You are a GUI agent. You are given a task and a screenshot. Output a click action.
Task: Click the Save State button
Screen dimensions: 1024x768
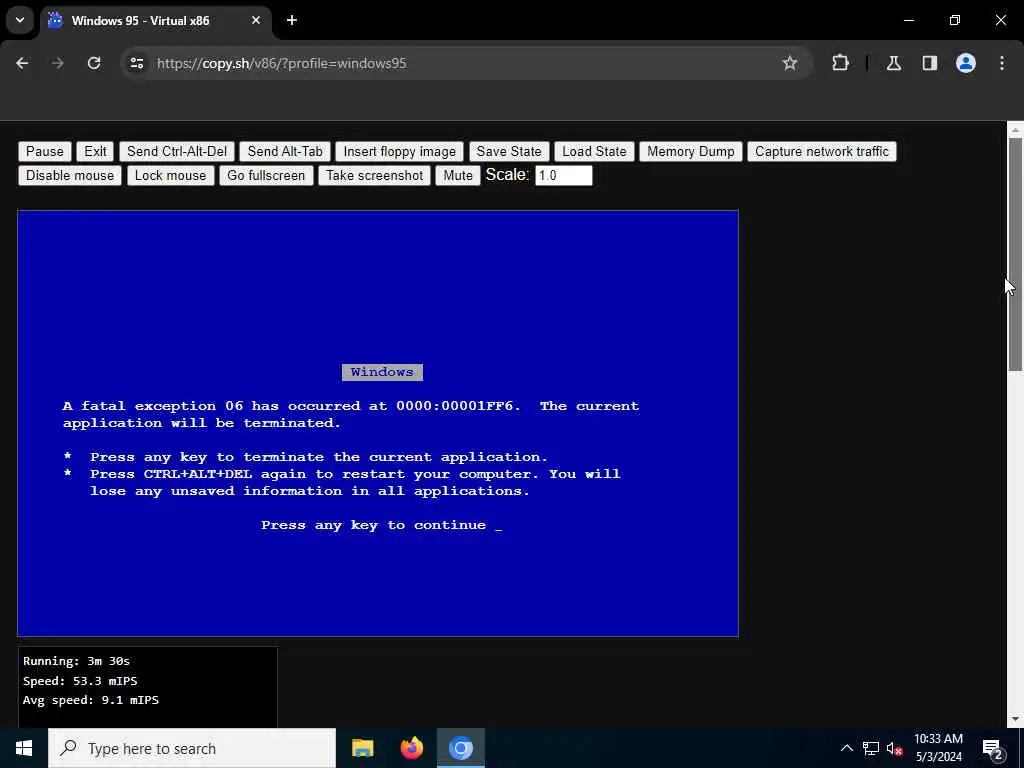[509, 152]
